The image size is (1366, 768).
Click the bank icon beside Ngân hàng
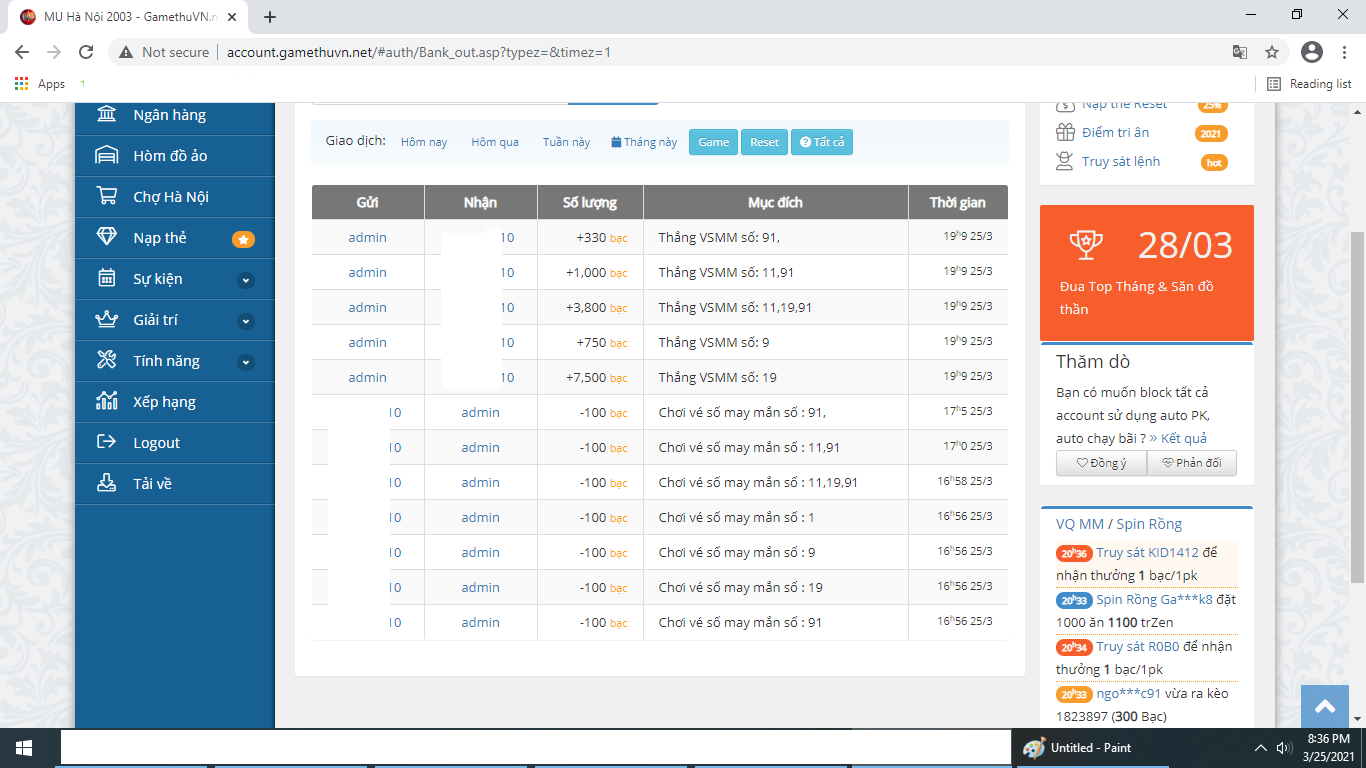point(106,115)
